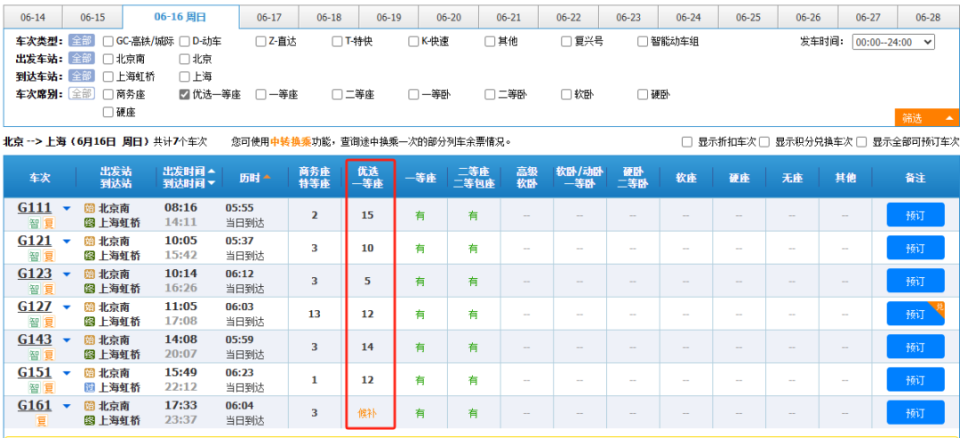Click the 复 Fuxing icon under G151
Screen dimensions: 960x438
tap(48, 388)
